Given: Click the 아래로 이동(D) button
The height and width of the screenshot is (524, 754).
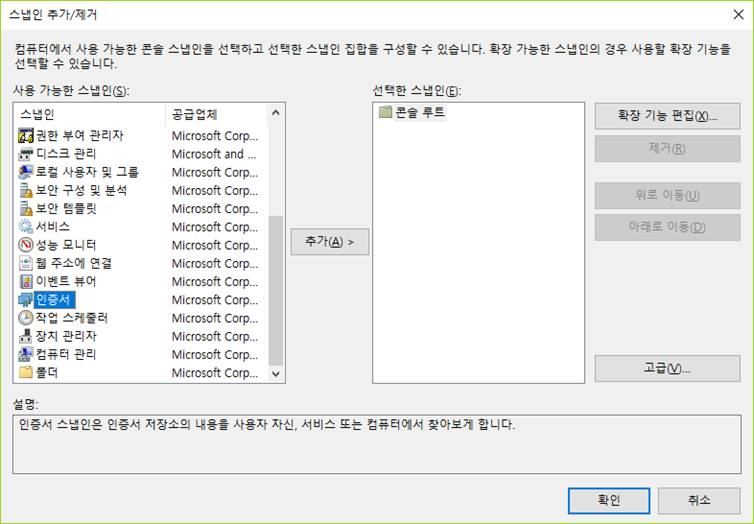Looking at the screenshot, I should coord(667,227).
